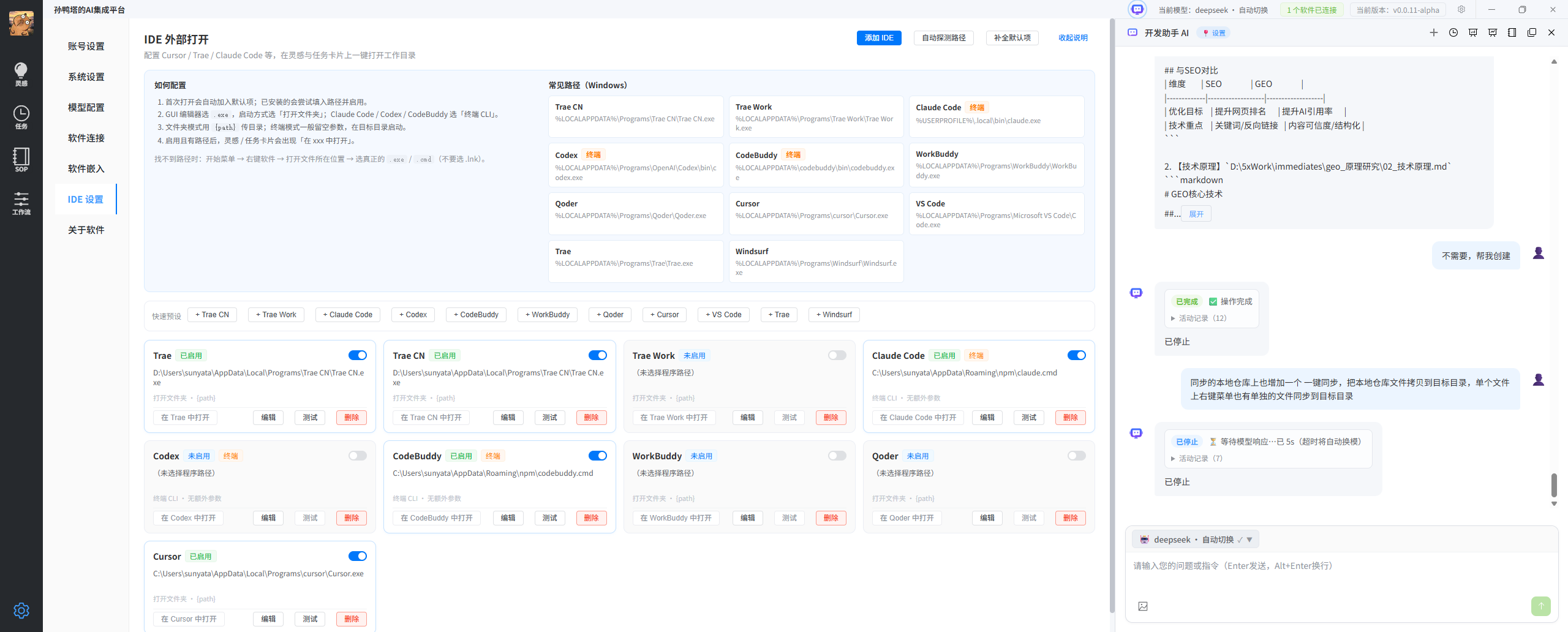Close the 开发助手 AI panel
The width and height of the screenshot is (1568, 632).
(1551, 32)
